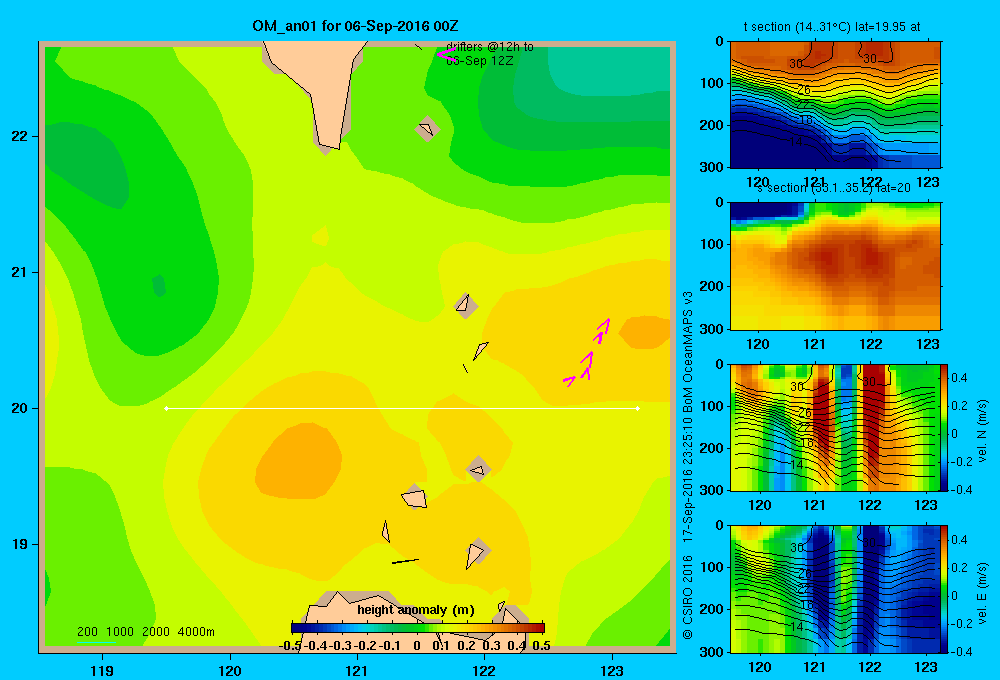This screenshot has width=1000, height=680.
Task: Click longitude label 121 below the main map
Action: tap(357, 670)
